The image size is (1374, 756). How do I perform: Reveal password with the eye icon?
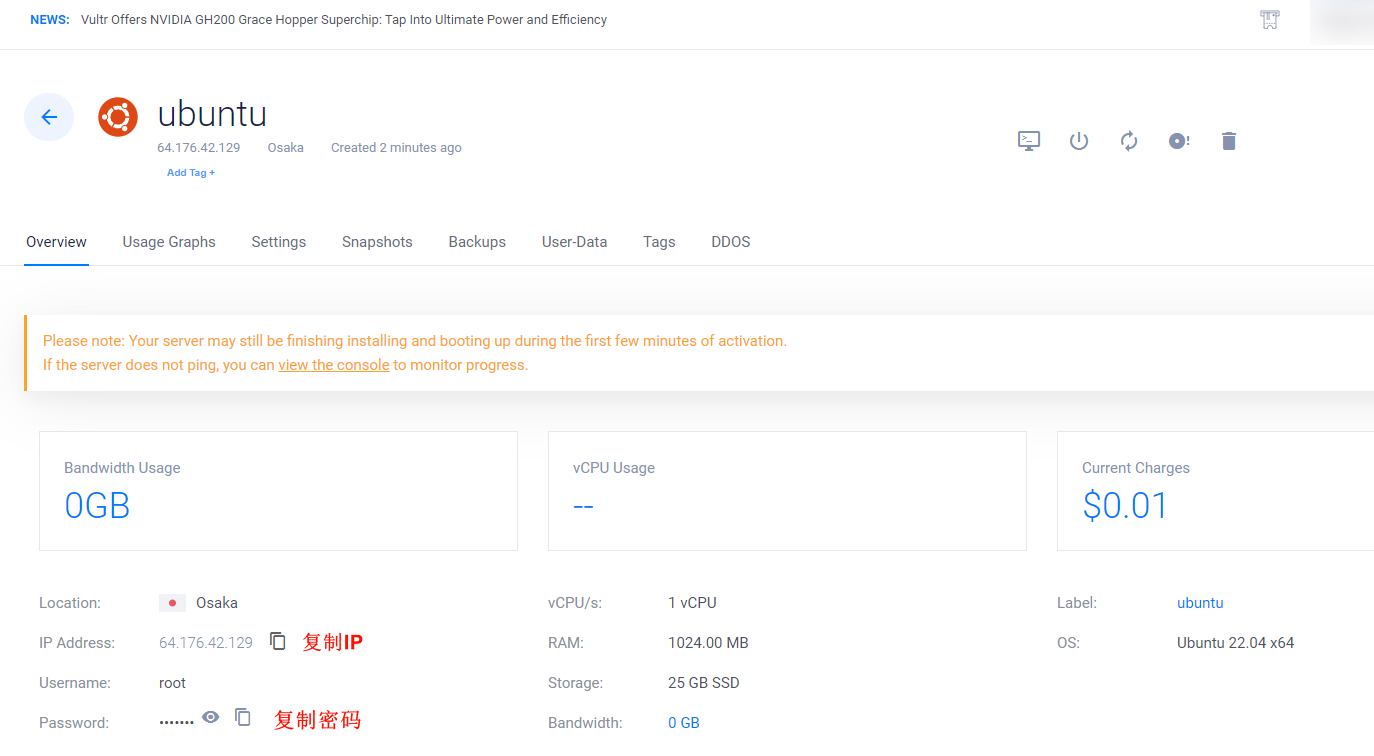pyautogui.click(x=210, y=717)
